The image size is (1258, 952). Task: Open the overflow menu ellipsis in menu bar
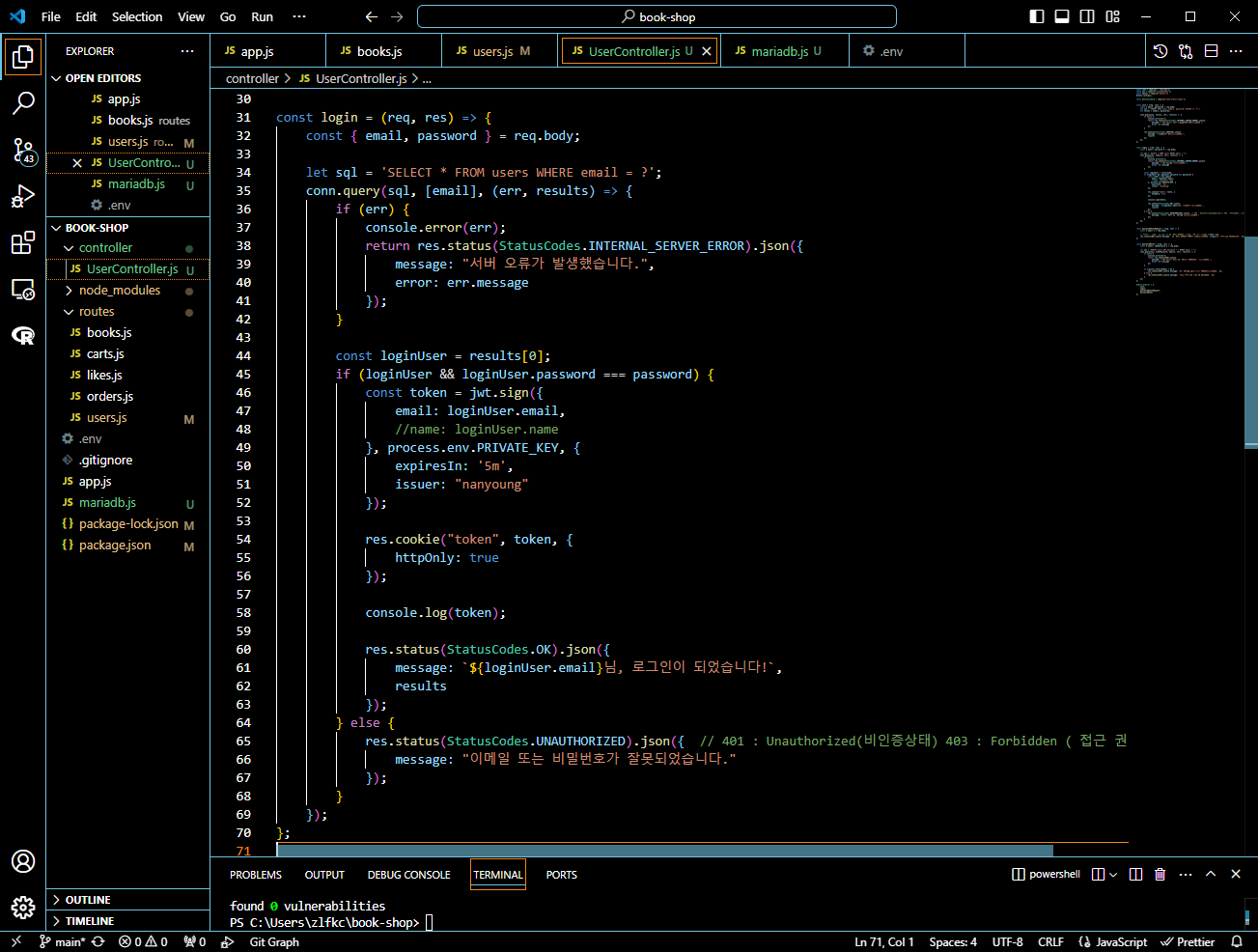[x=299, y=16]
